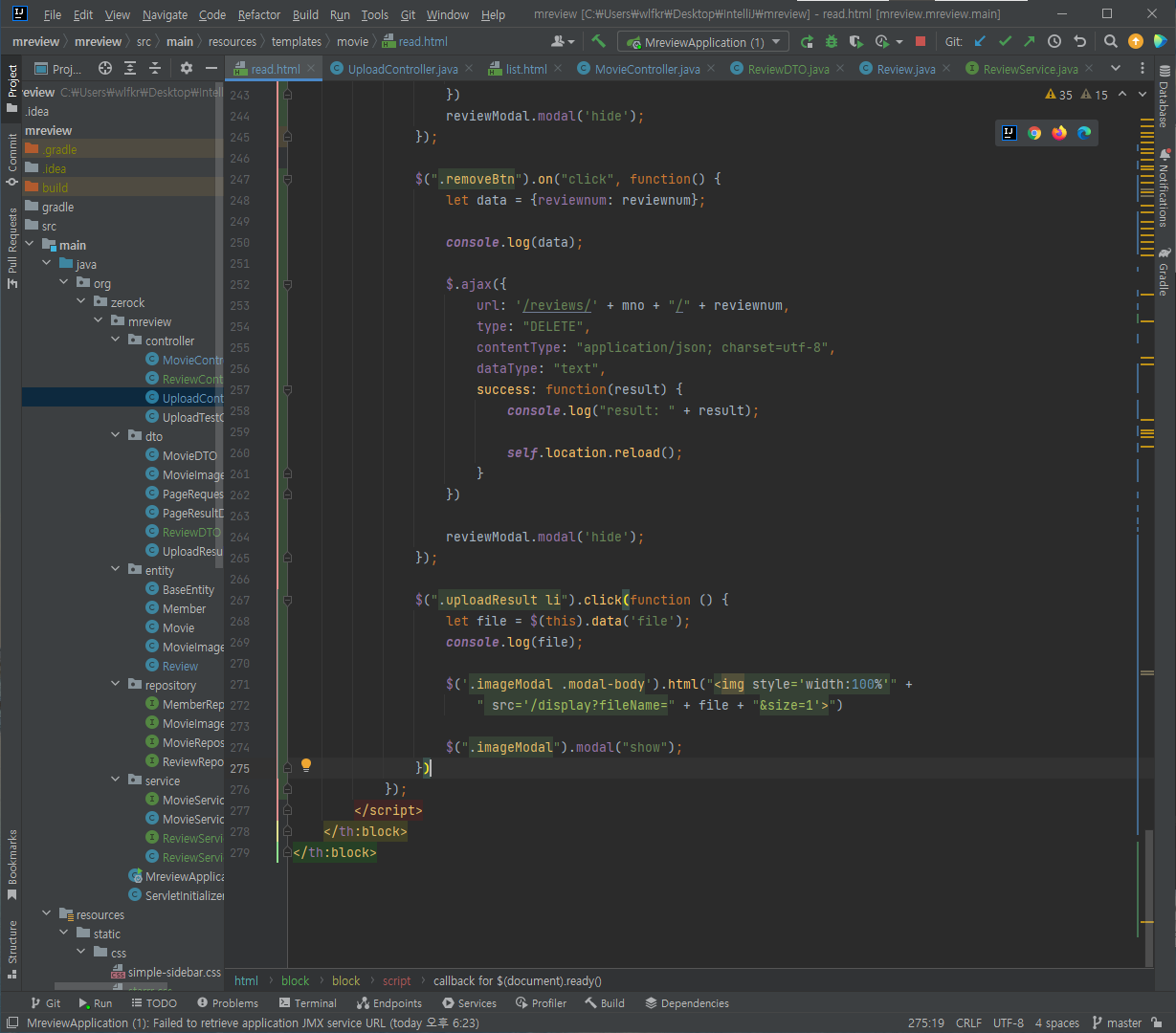Open the Refactor menu

click(x=259, y=14)
